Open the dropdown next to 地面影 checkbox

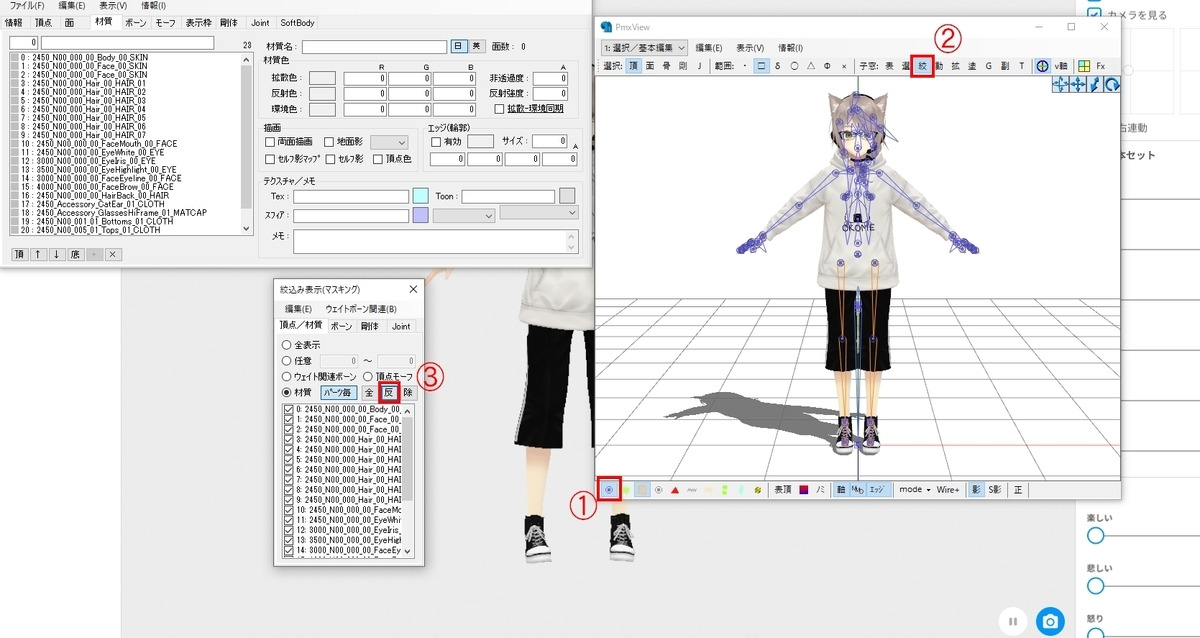tap(389, 143)
